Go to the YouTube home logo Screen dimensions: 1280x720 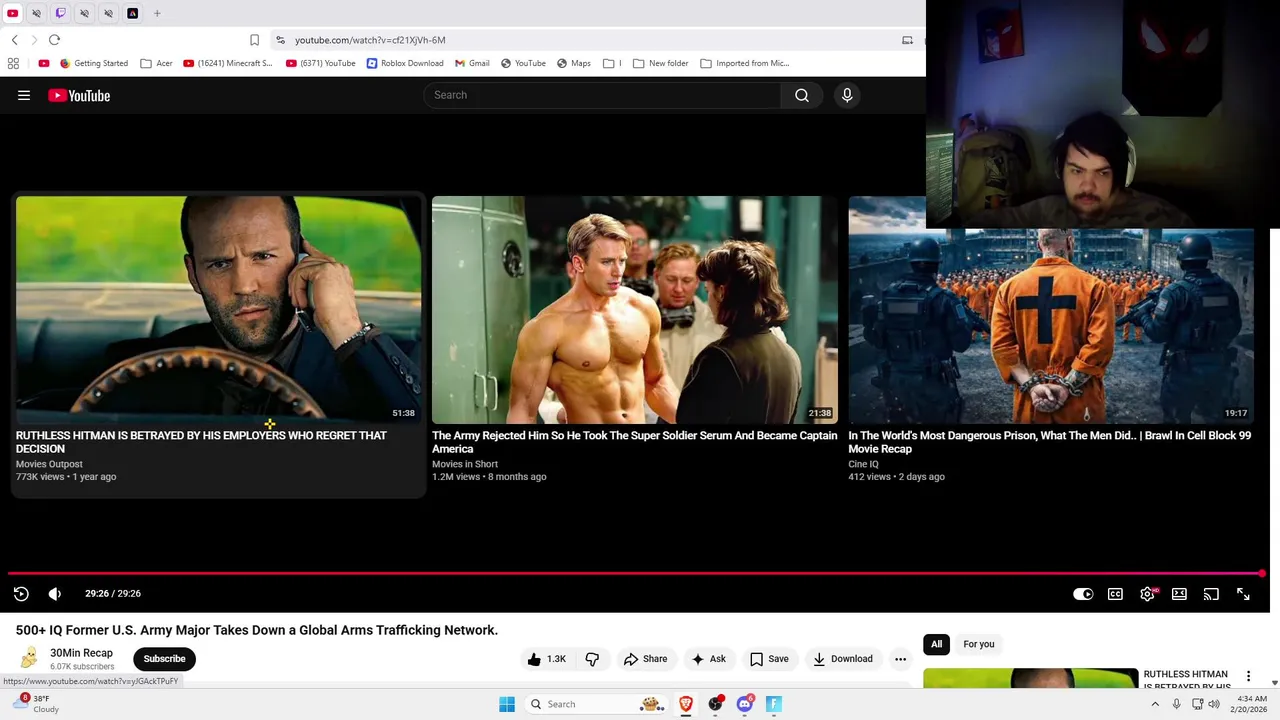(79, 95)
